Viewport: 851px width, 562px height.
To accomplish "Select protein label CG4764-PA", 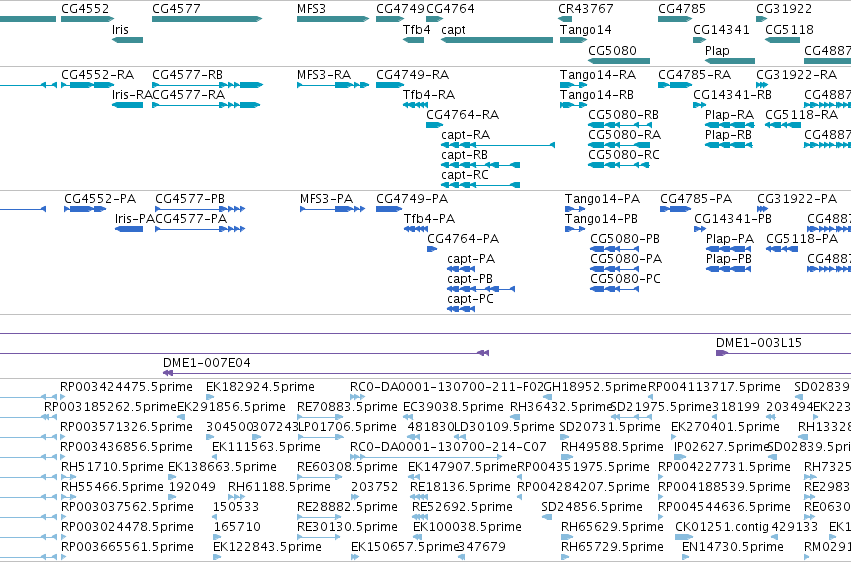I will pos(463,239).
